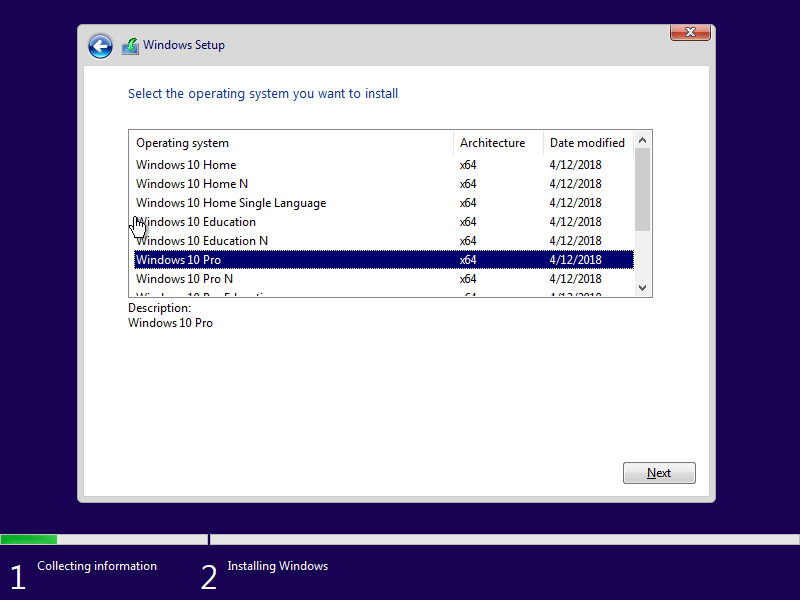Go back using the blue arrow button
Image resolution: width=800 pixels, height=600 pixels.
(x=100, y=46)
